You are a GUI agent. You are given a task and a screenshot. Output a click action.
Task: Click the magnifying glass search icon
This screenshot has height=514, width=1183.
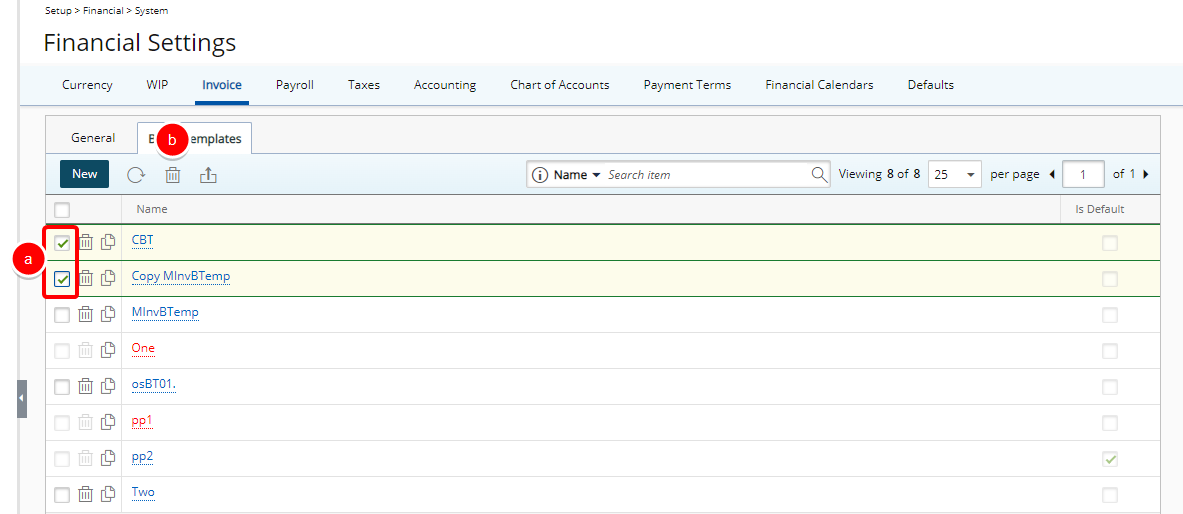[x=819, y=174]
